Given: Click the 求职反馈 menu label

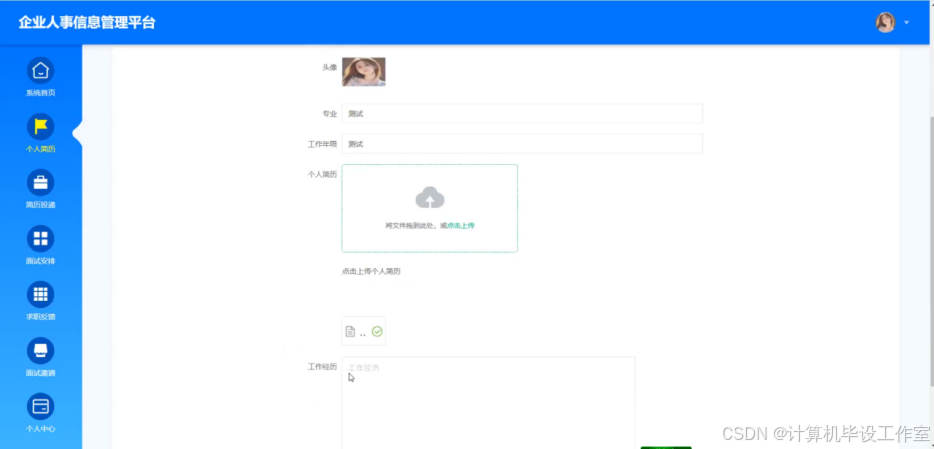Looking at the screenshot, I should [x=41, y=317].
